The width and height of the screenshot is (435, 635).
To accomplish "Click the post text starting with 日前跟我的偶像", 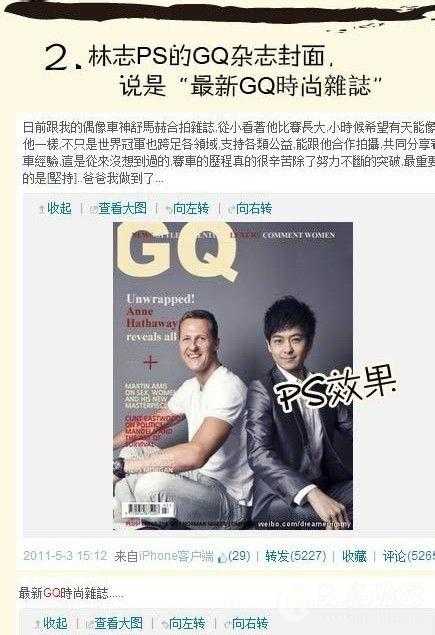I will click(229, 153).
